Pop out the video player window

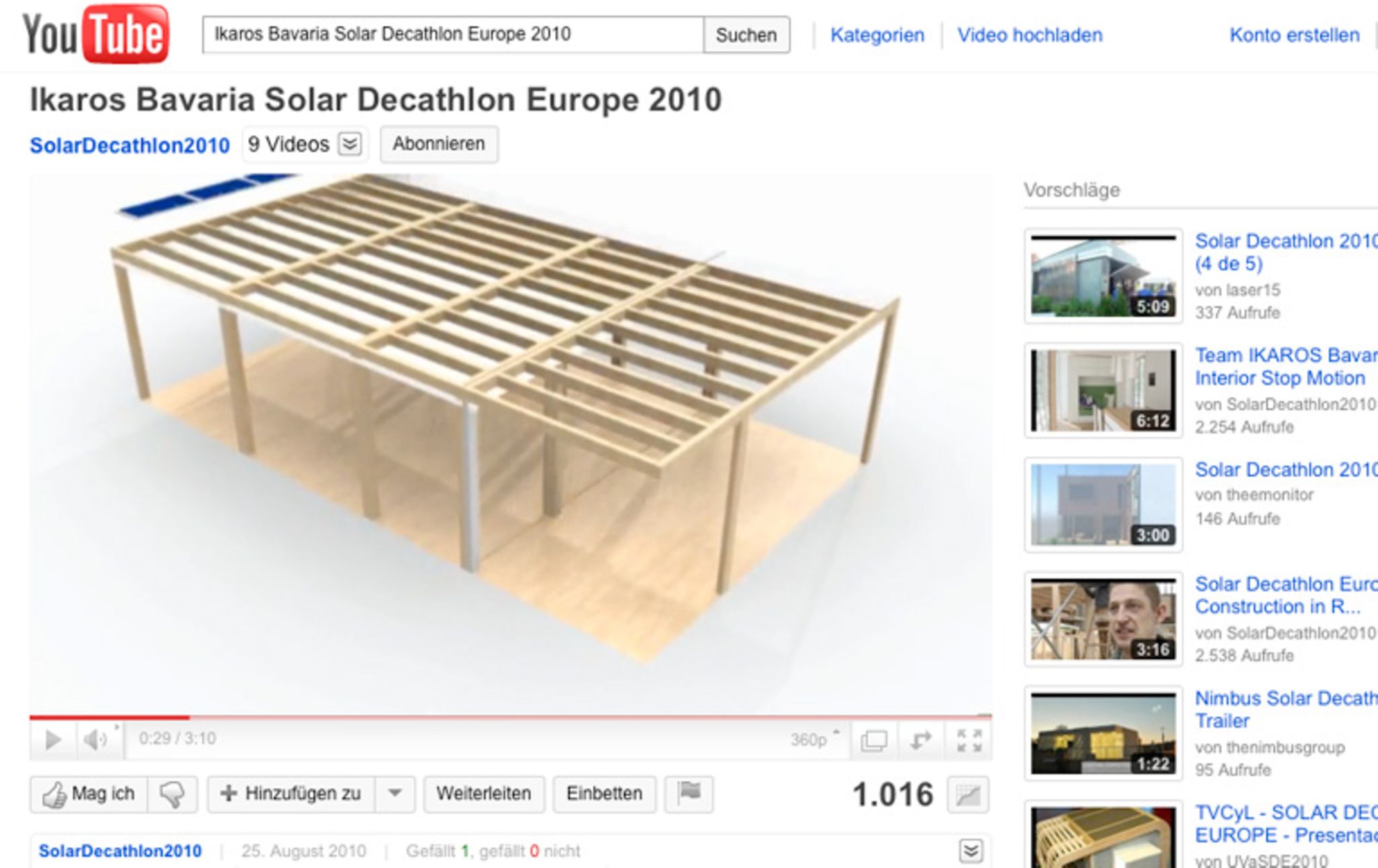click(873, 741)
